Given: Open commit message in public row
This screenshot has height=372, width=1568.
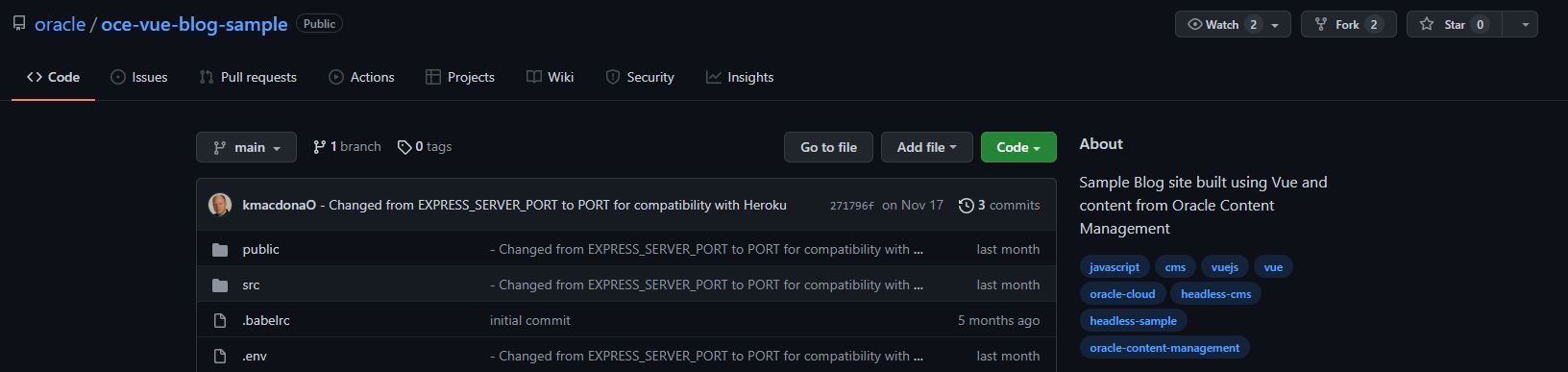Looking at the screenshot, I should click(706, 249).
